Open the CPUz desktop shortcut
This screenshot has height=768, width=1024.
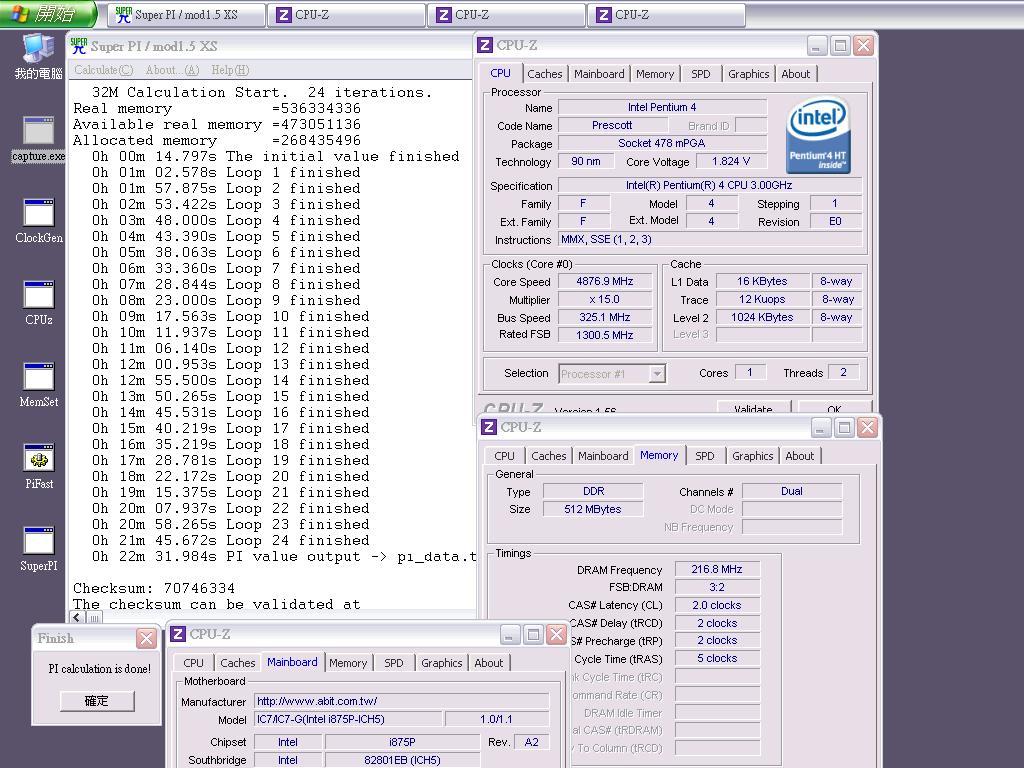tap(39, 302)
